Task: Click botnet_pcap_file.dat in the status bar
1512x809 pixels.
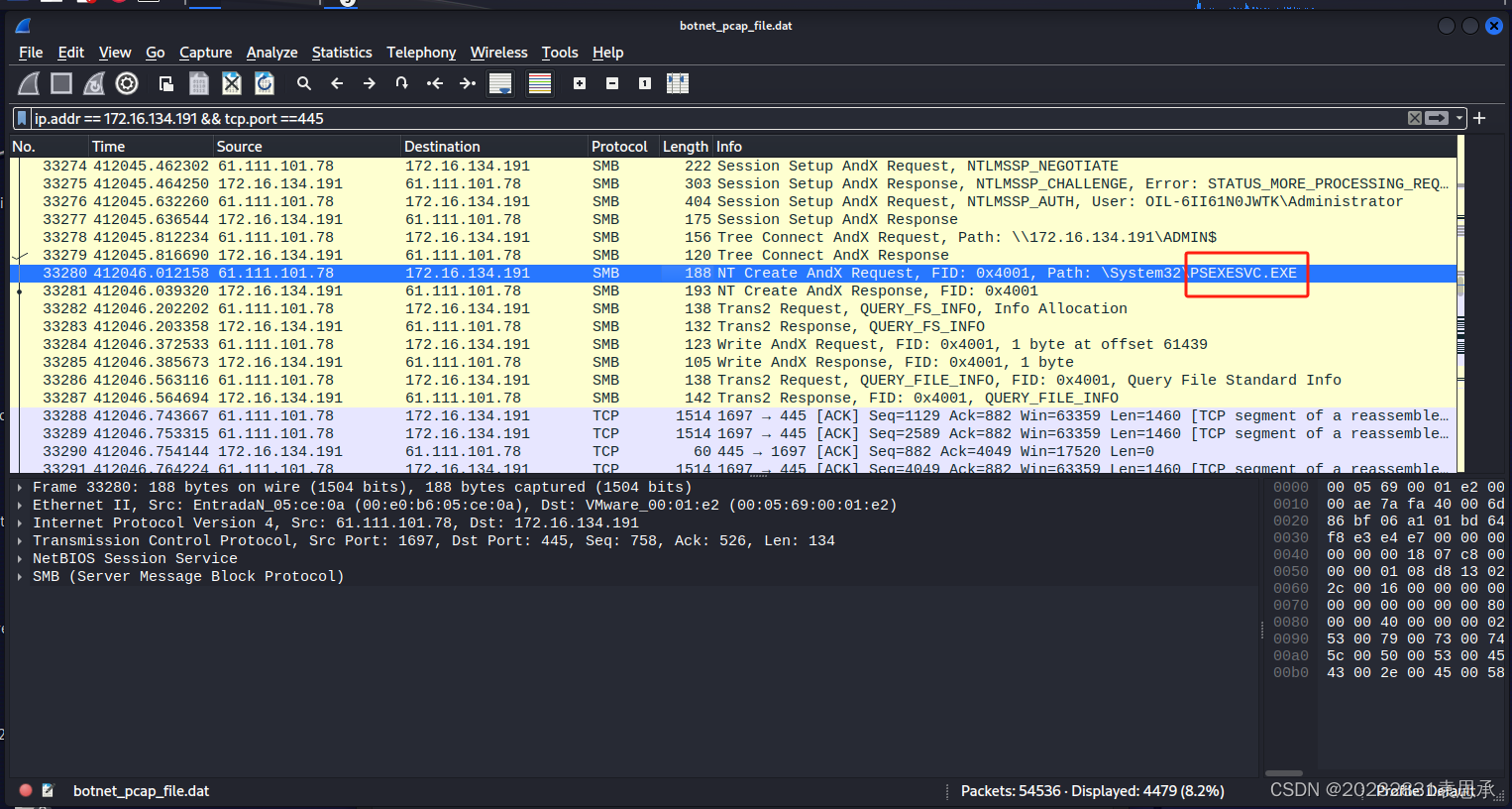Action: click(141, 791)
